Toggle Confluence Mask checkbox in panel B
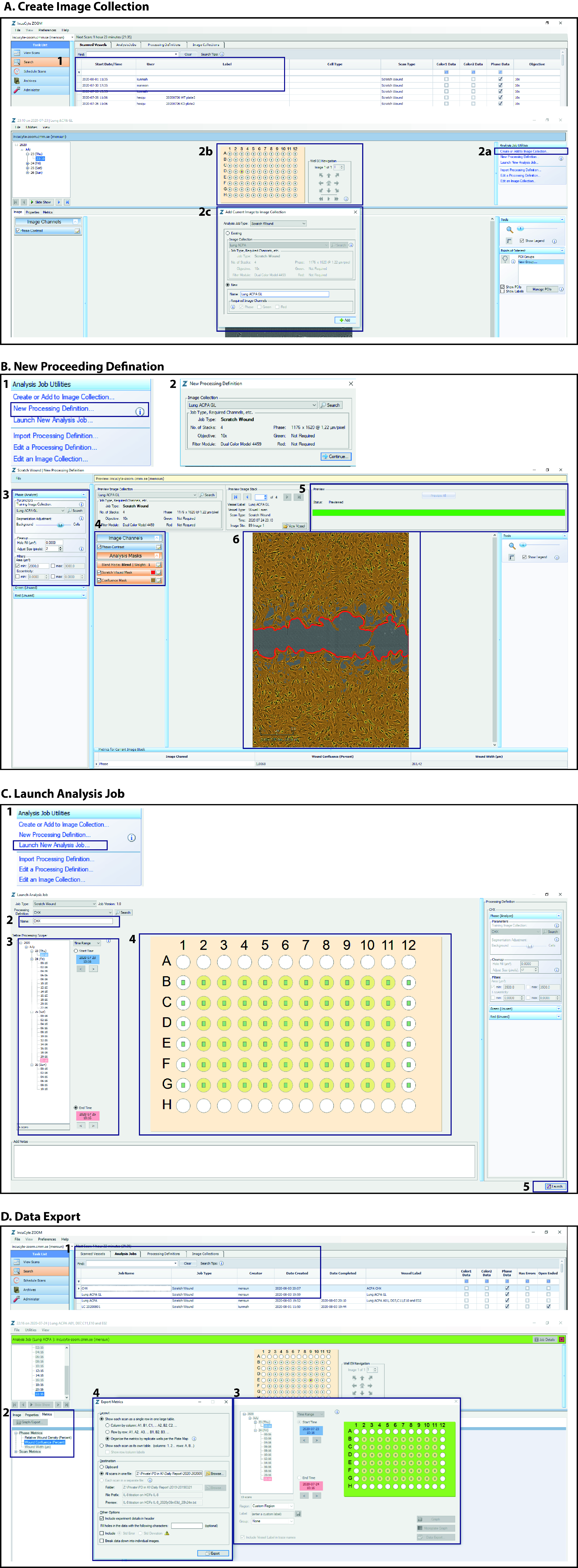 (x=99, y=580)
